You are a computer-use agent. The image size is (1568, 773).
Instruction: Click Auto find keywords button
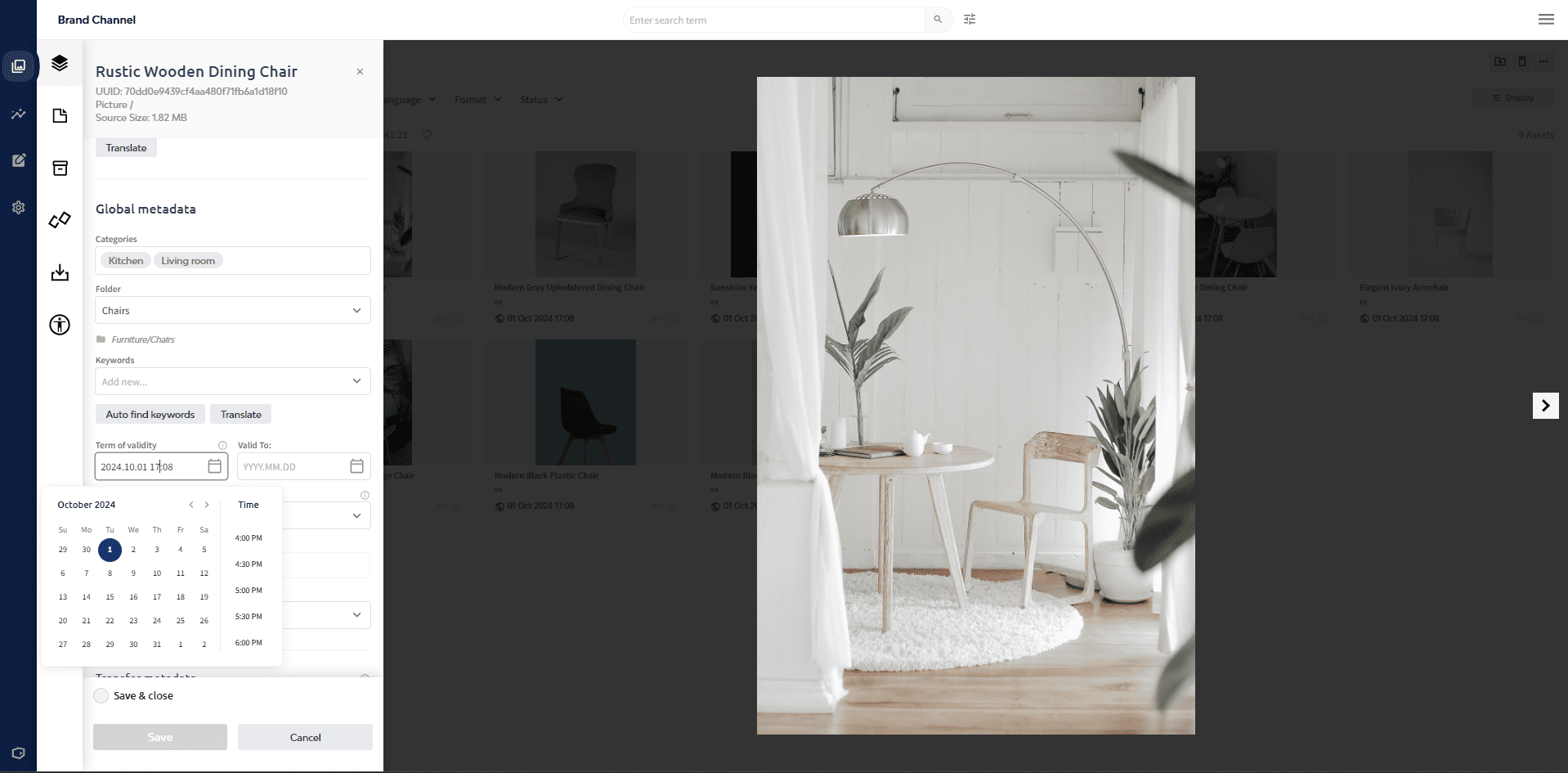point(150,415)
